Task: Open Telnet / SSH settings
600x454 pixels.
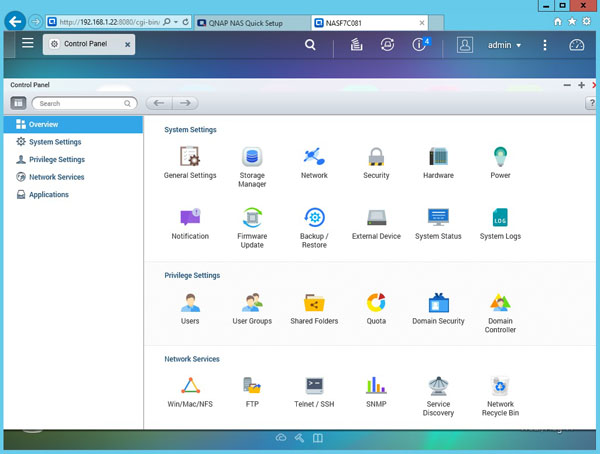Action: 314,388
